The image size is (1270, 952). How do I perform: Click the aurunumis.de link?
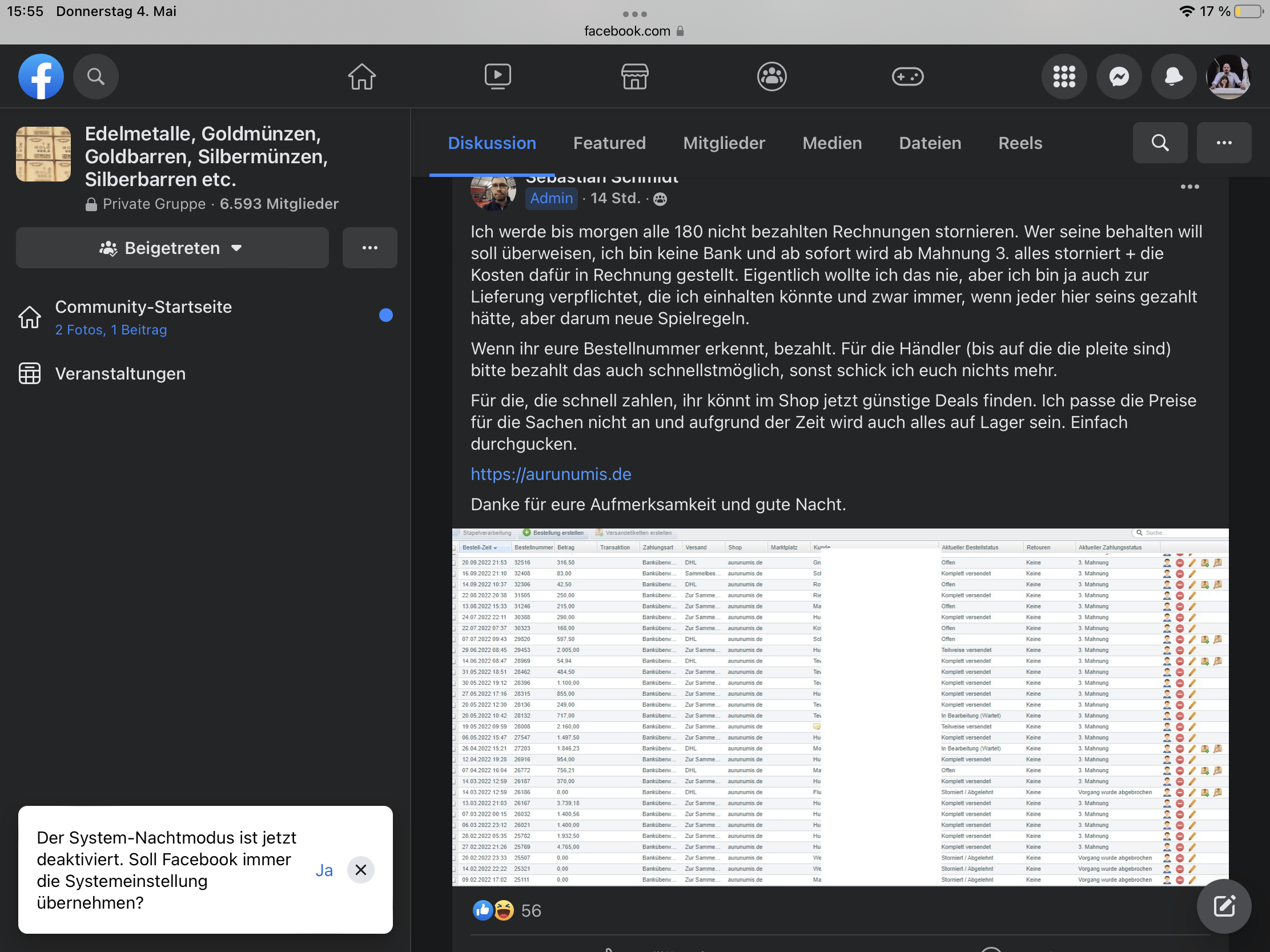coord(550,474)
